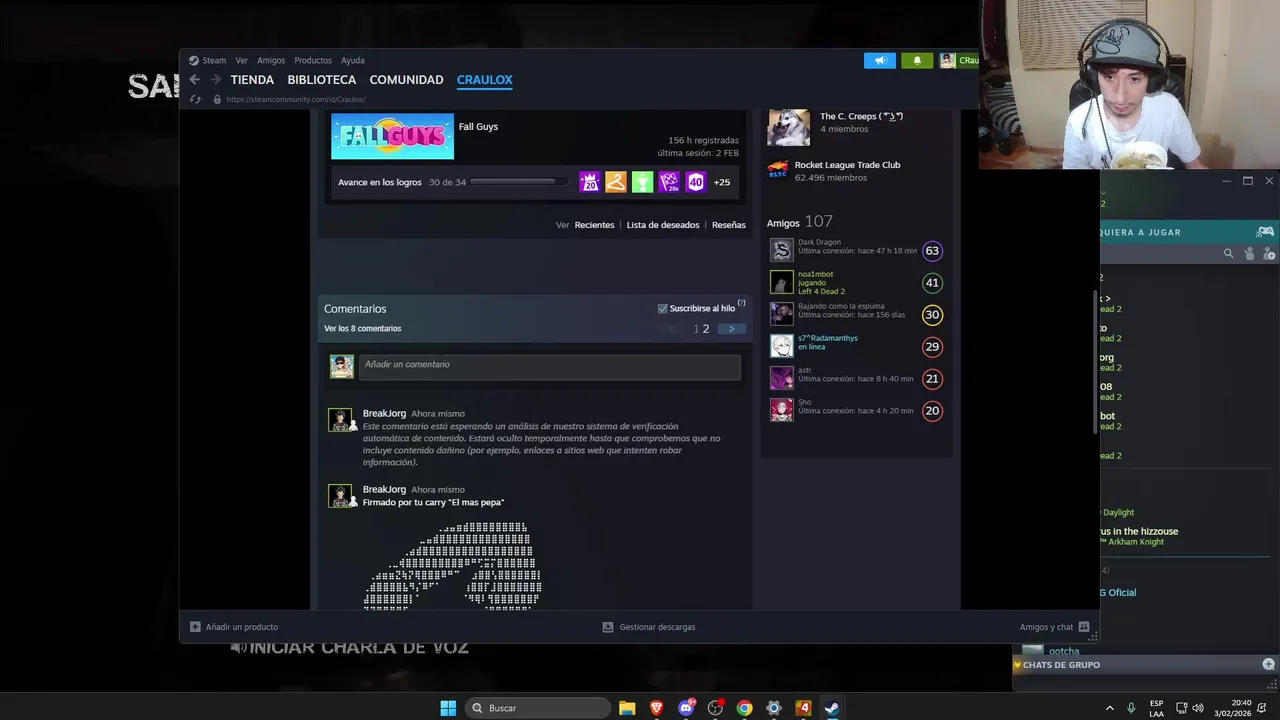Click the controller icon in the friends banner
This screenshot has width=1280, height=720.
pos(1265,232)
